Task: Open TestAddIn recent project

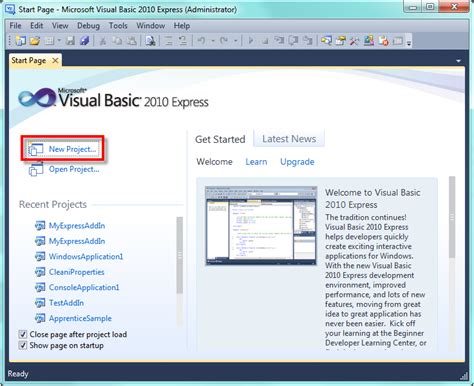Action: pos(66,303)
